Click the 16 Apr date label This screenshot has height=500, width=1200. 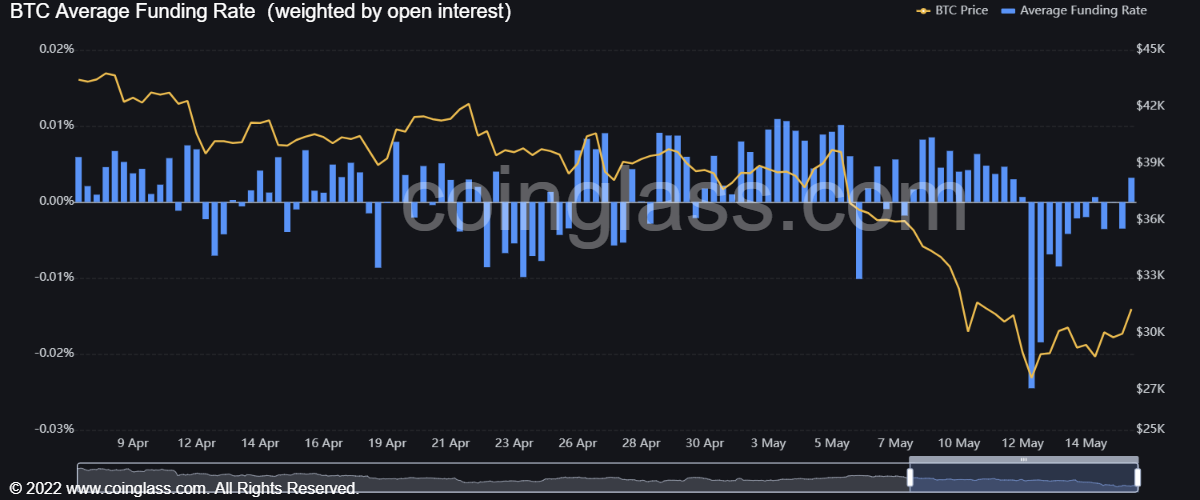(x=324, y=442)
